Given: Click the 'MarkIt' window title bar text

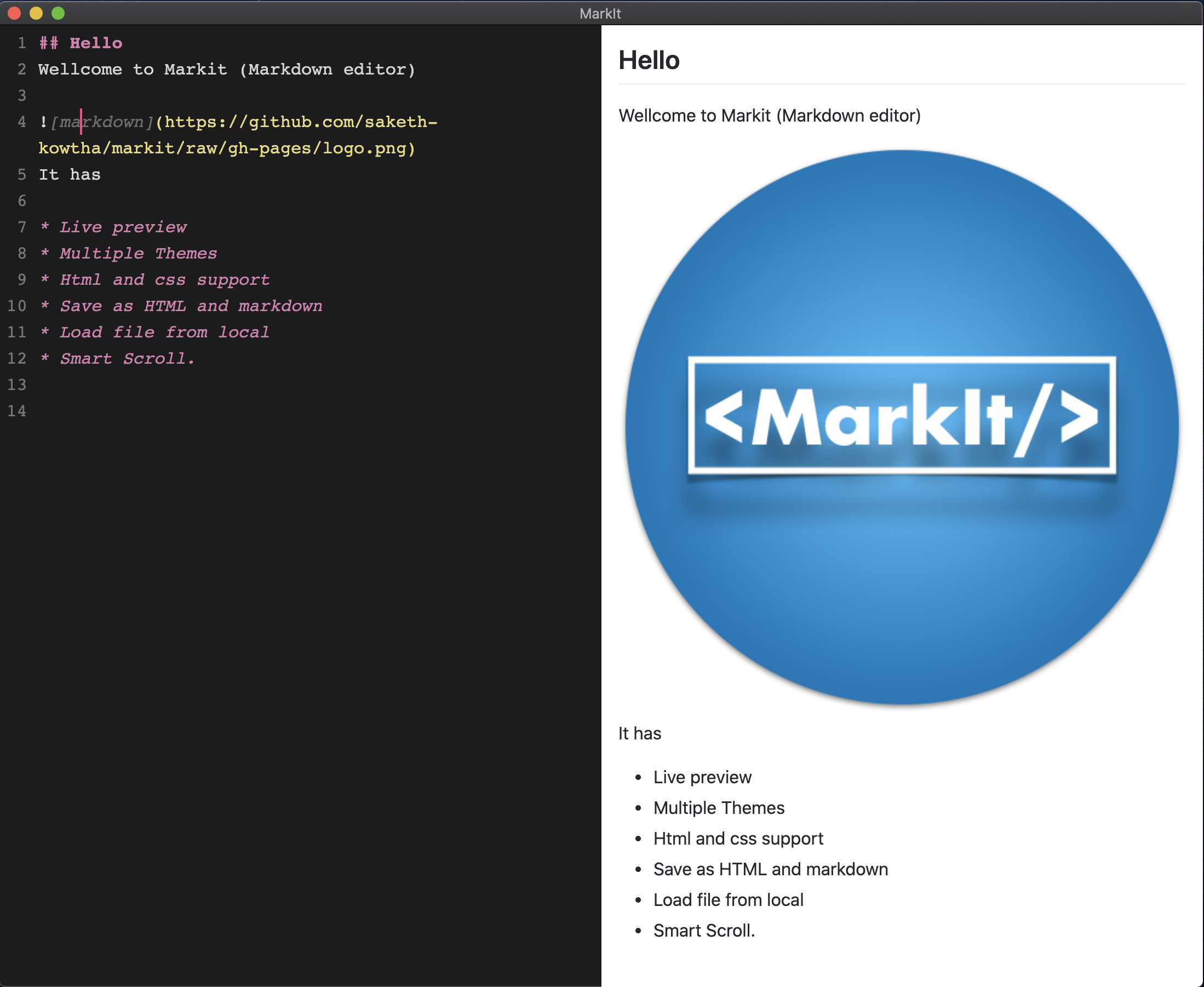Looking at the screenshot, I should (x=600, y=13).
